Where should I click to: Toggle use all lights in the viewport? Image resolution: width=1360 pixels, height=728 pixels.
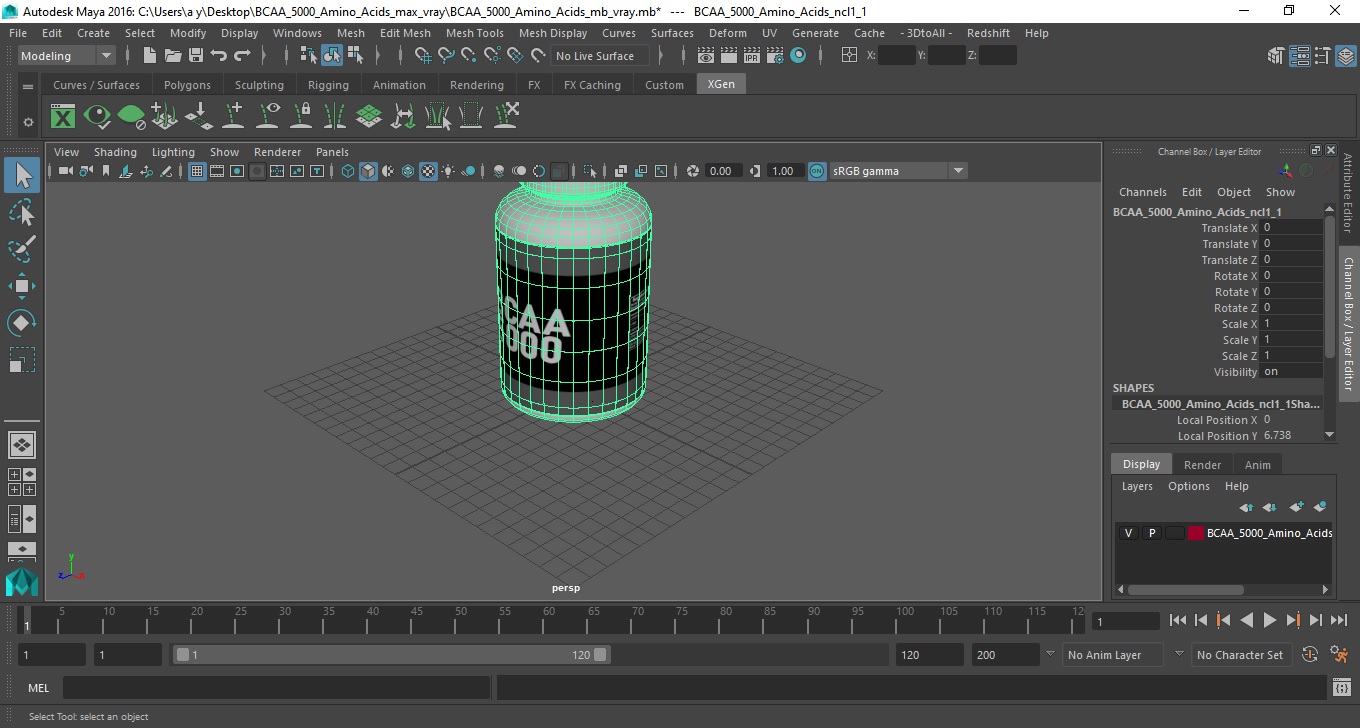coord(448,171)
